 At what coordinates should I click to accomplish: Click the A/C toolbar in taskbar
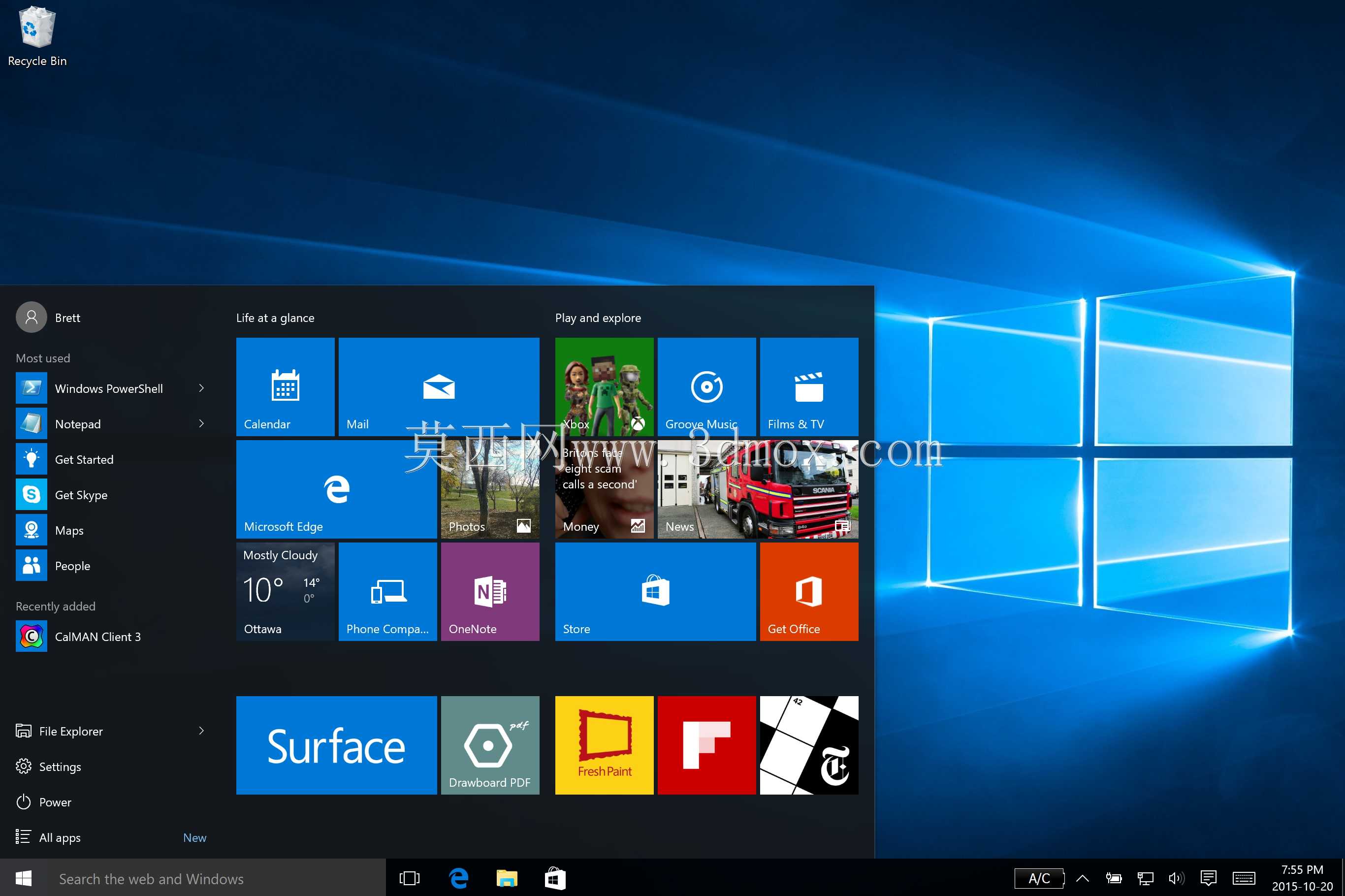(x=1039, y=878)
